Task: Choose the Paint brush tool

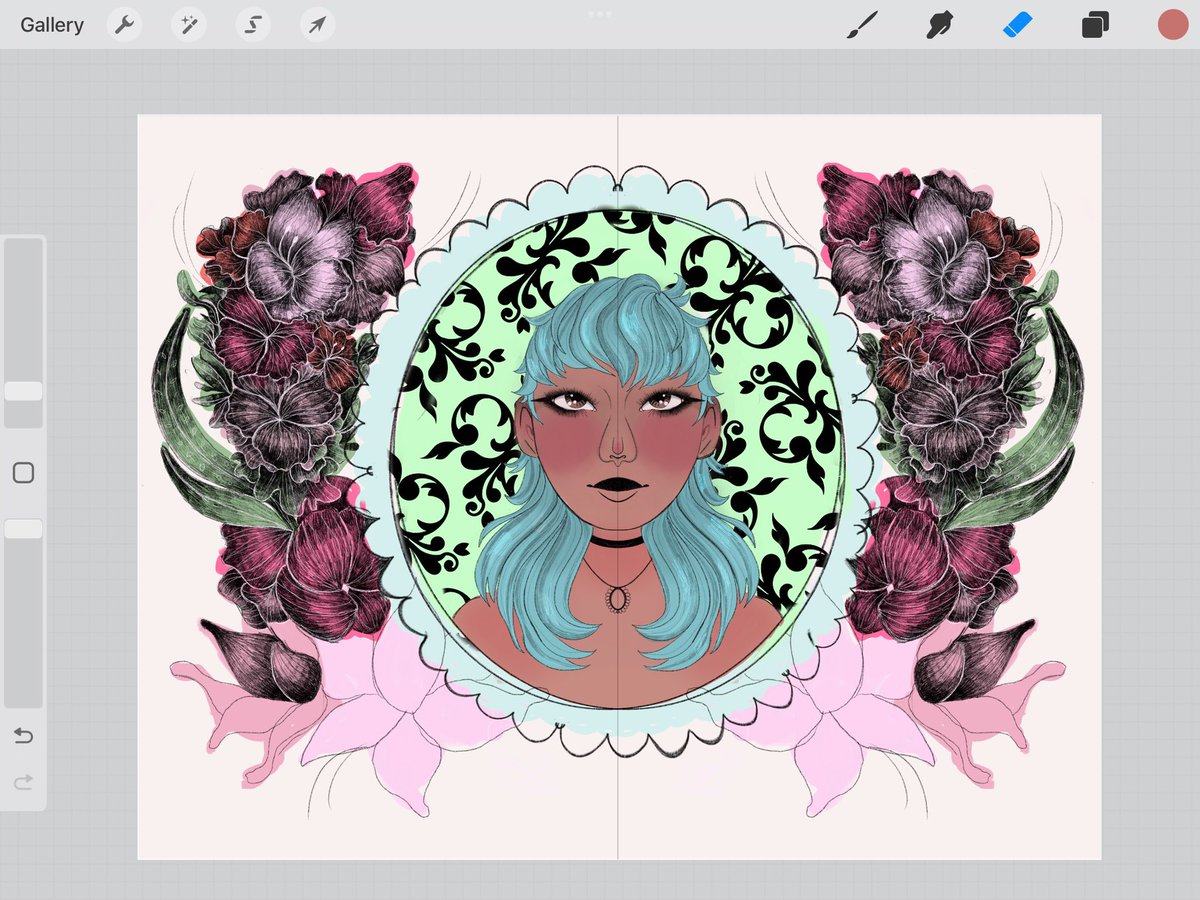Action: pos(864,25)
